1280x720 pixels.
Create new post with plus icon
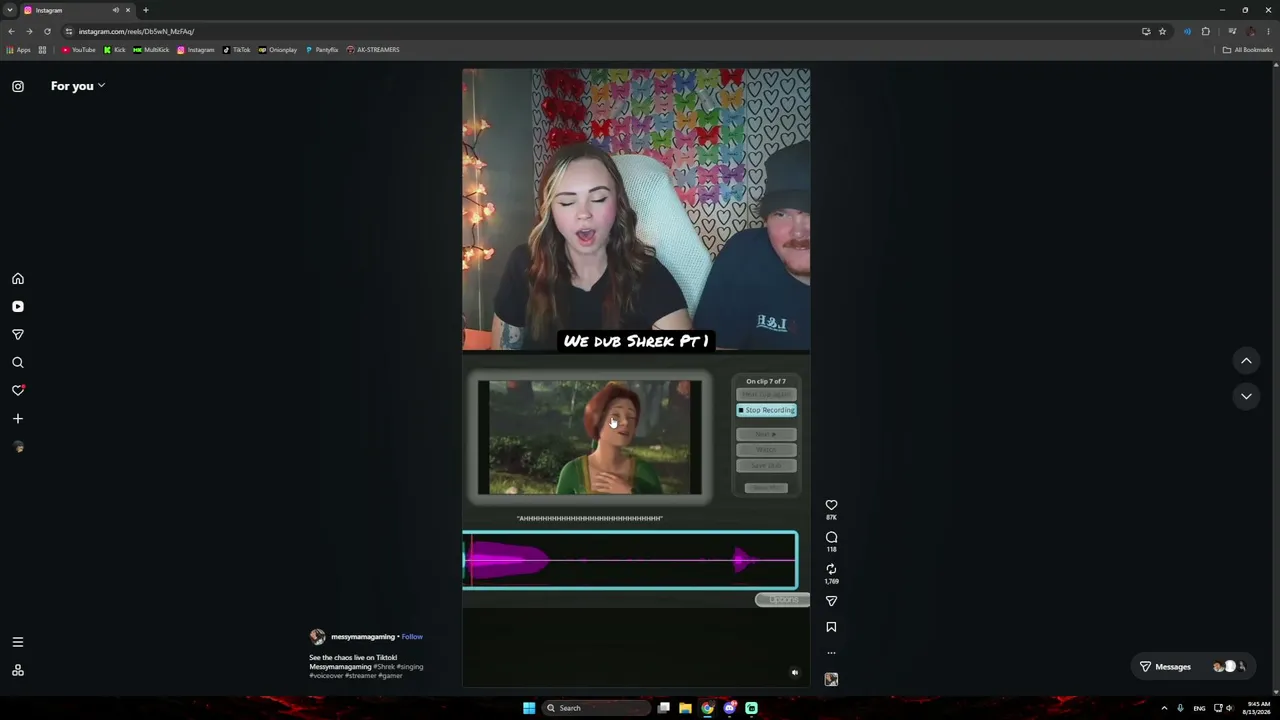click(18, 419)
